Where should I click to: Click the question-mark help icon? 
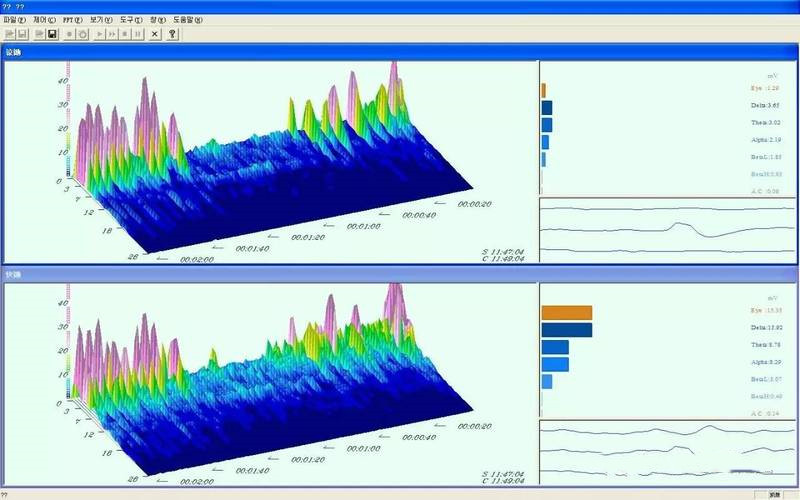[x=172, y=34]
